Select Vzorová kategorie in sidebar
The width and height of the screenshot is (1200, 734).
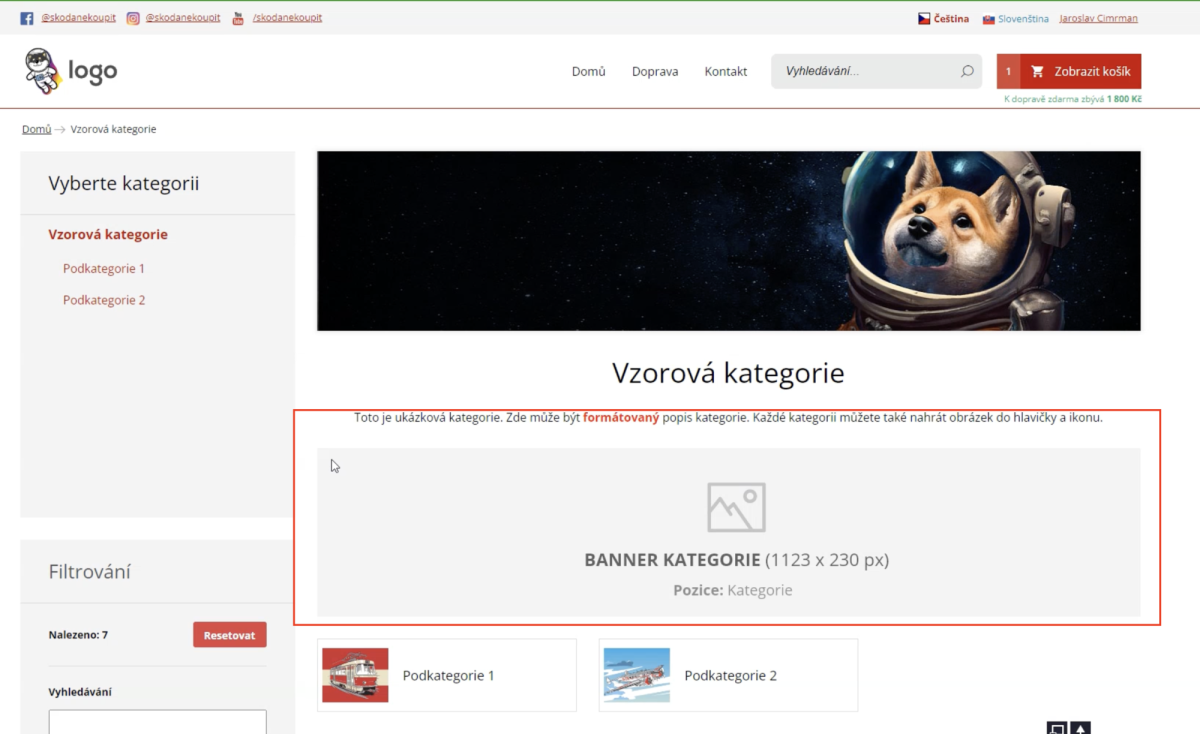[x=108, y=234]
